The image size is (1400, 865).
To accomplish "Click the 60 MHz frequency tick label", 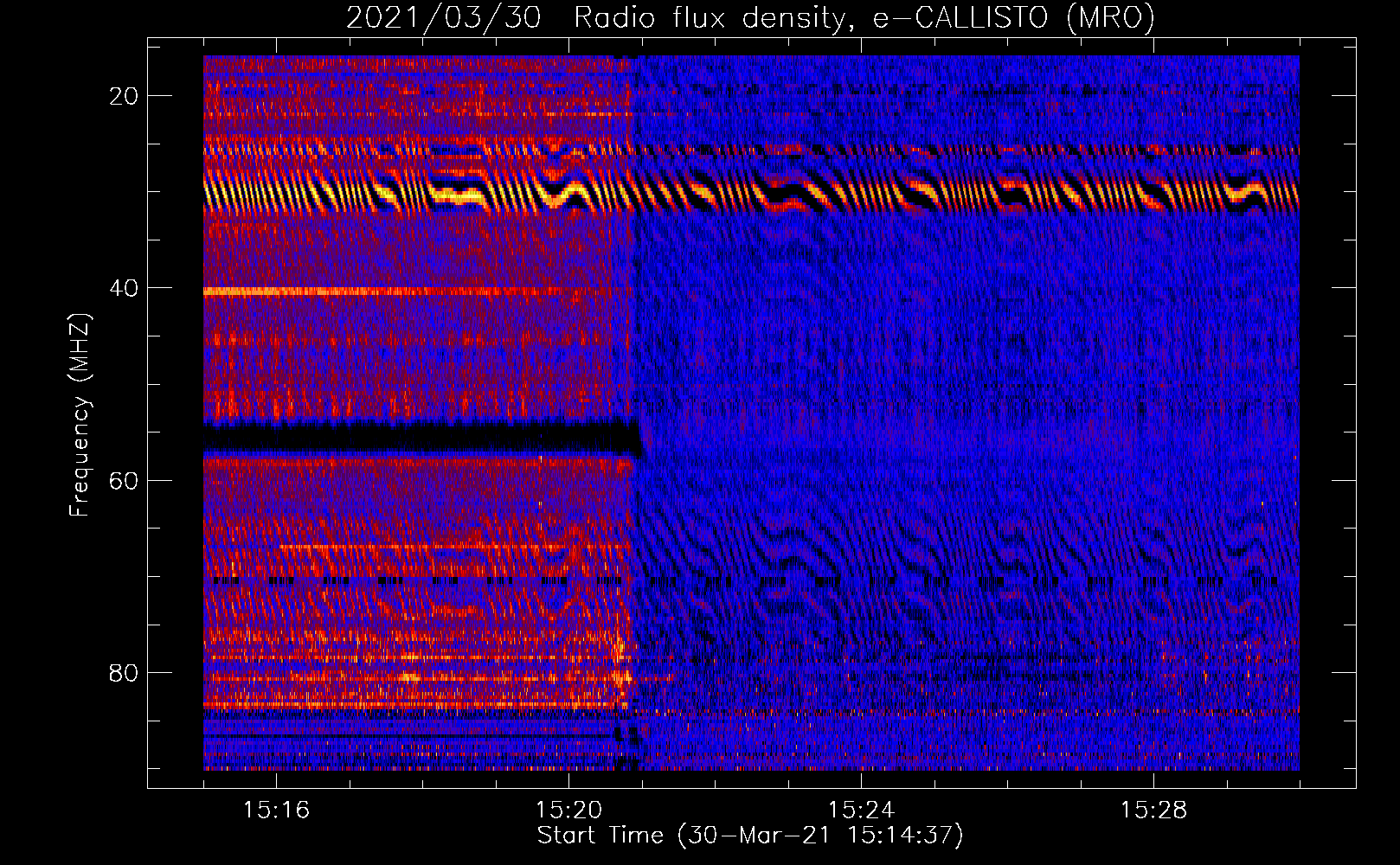I will point(125,480).
